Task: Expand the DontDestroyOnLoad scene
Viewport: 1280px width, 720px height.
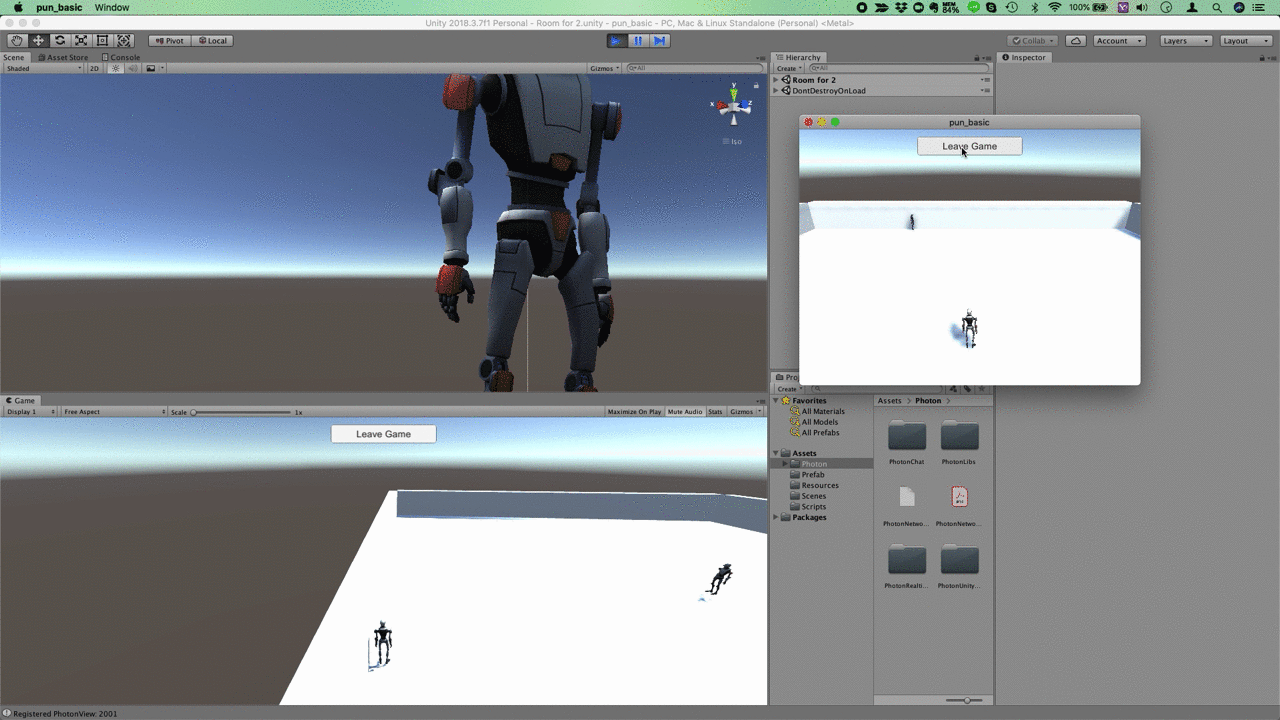Action: [777, 91]
